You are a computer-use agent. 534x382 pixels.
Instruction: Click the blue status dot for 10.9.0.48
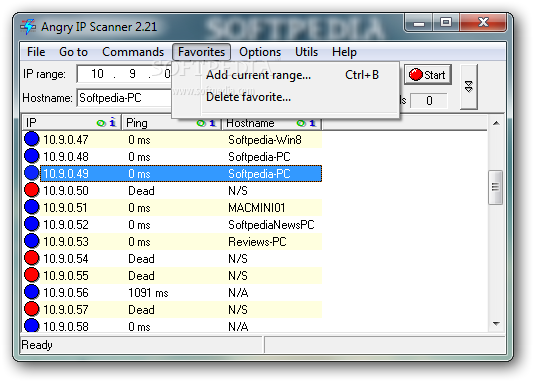[32, 156]
